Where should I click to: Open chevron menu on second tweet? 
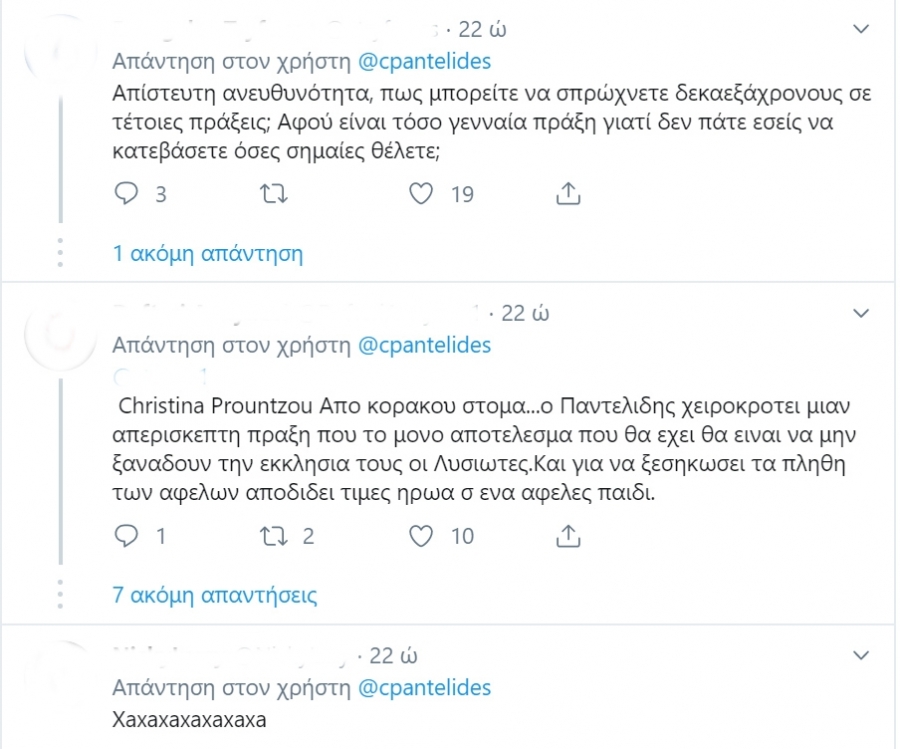[861, 313]
